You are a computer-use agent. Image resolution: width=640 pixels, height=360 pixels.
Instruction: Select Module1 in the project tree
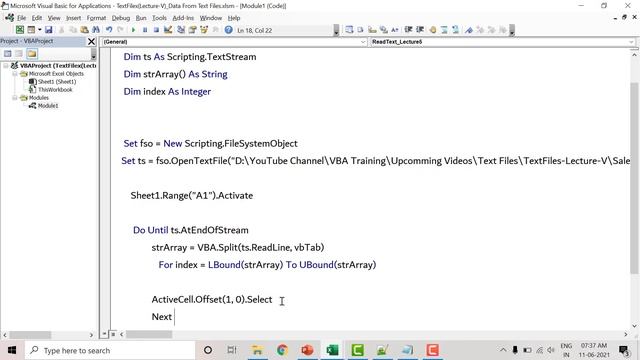48,106
